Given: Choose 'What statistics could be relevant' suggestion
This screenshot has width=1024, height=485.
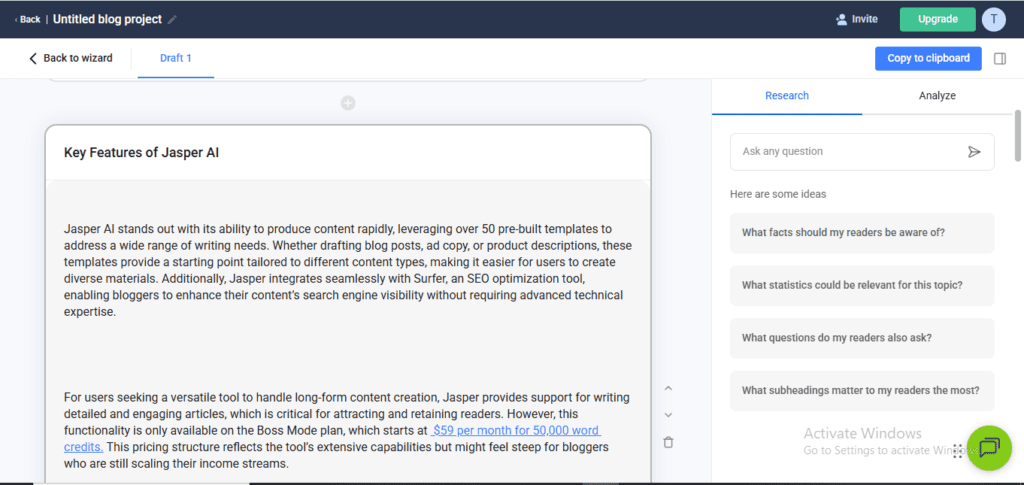Looking at the screenshot, I should pos(862,285).
